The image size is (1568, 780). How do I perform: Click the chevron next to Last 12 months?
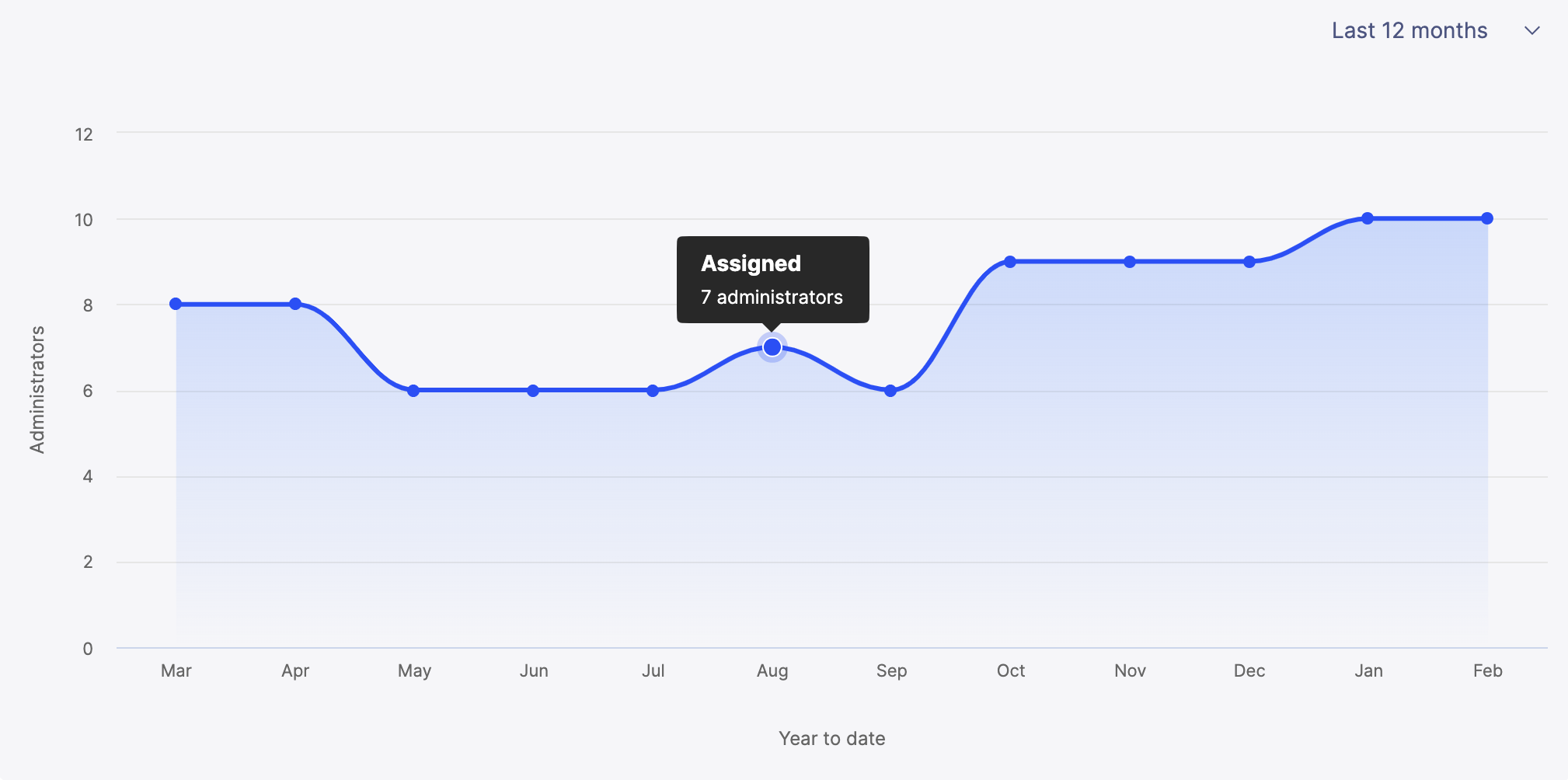[x=1531, y=30]
